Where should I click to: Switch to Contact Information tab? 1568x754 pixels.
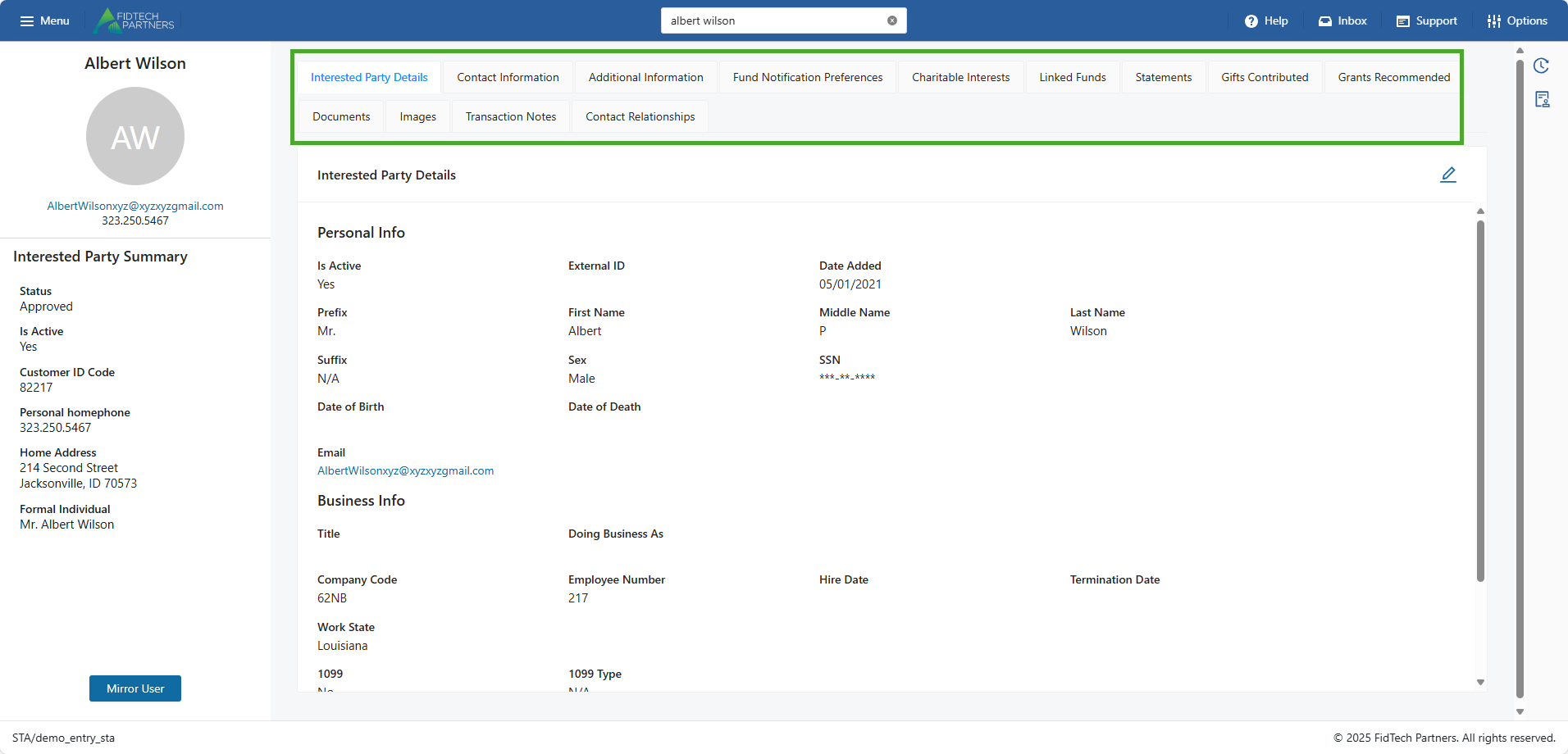(508, 77)
